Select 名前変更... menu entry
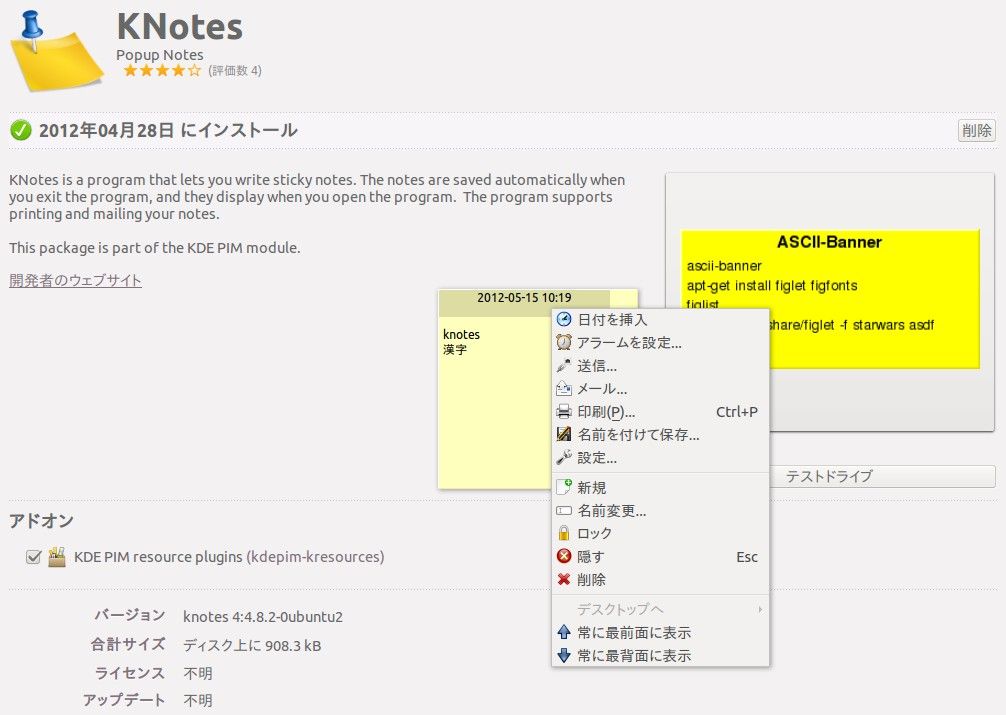Image resolution: width=1006 pixels, height=715 pixels. coord(660,511)
